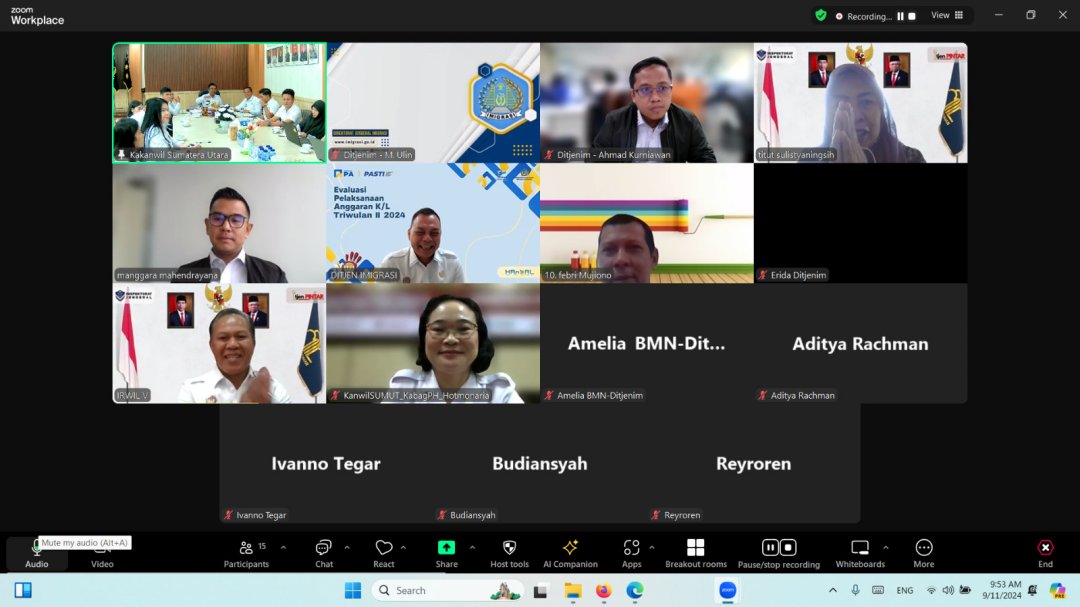Image resolution: width=1080 pixels, height=607 pixels.
Task: Open the Chat panel
Action: click(x=323, y=551)
